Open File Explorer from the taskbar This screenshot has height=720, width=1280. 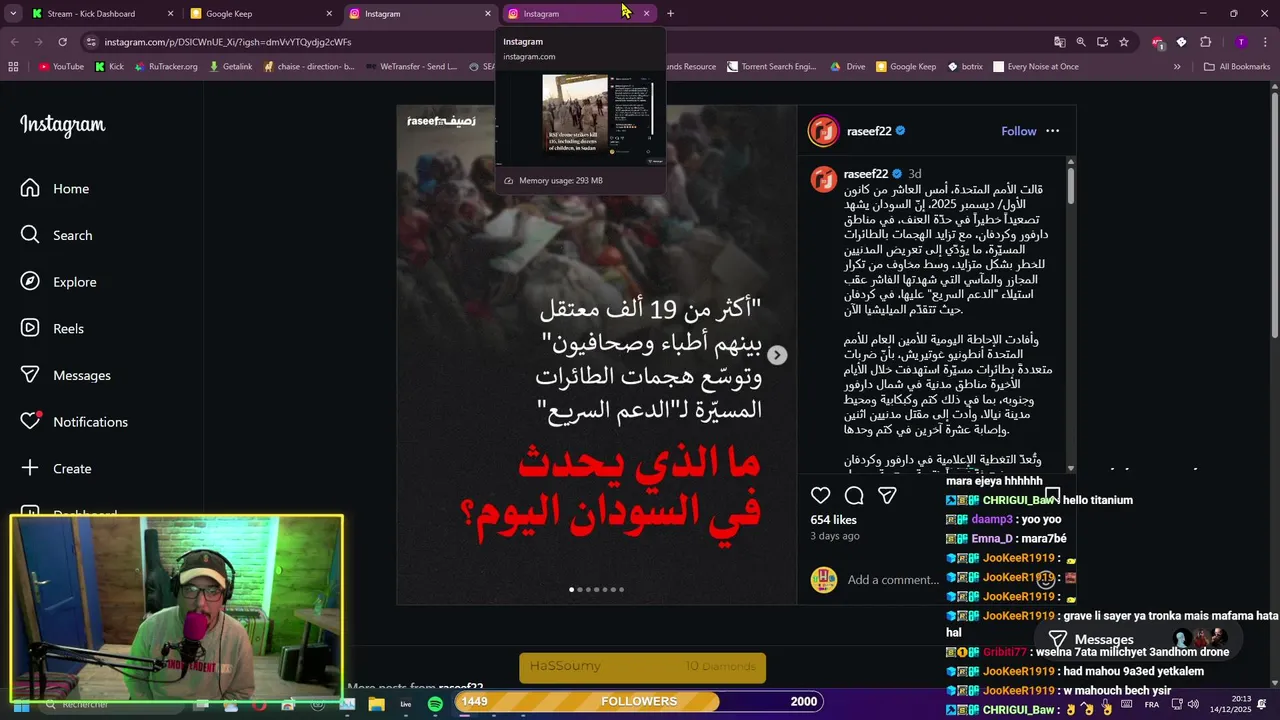(377, 704)
